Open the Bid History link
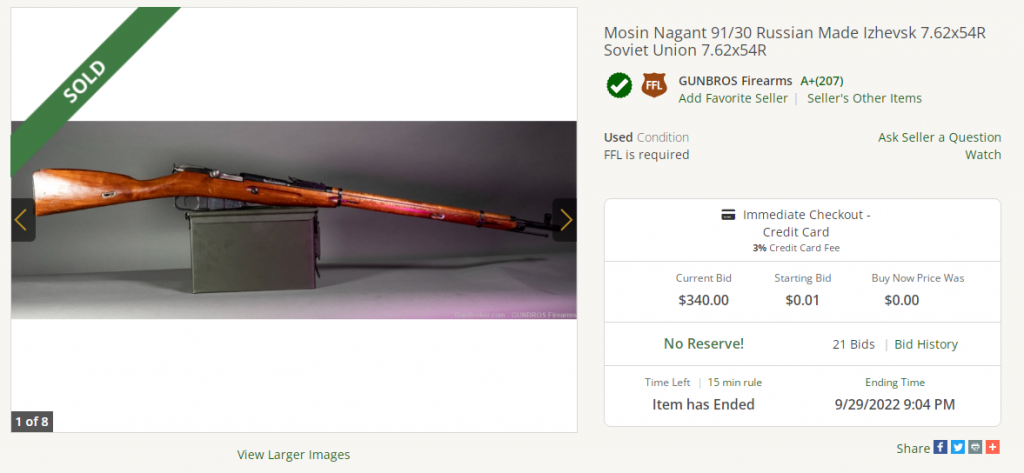 926,344
